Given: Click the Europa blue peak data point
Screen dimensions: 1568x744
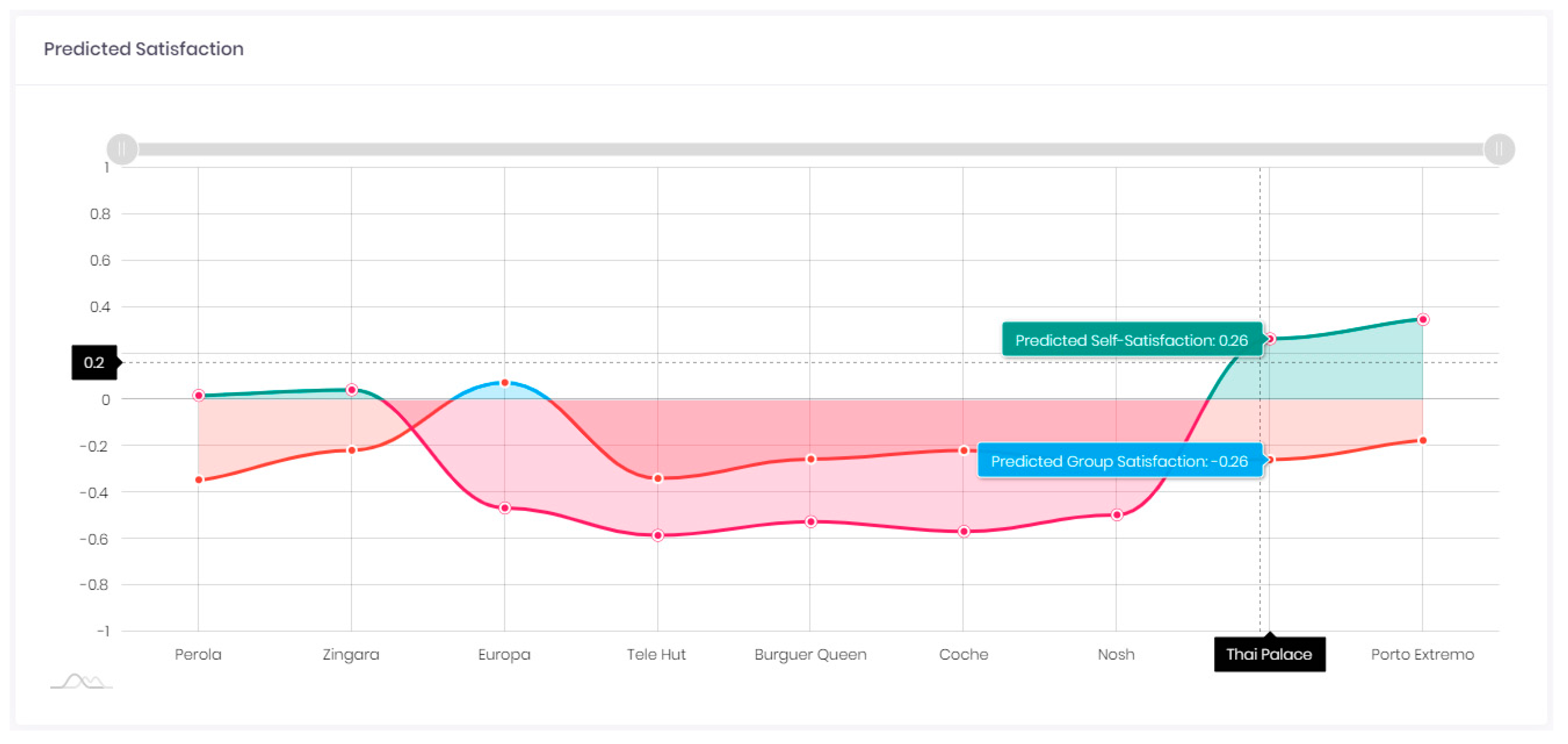Looking at the screenshot, I should point(505,383).
